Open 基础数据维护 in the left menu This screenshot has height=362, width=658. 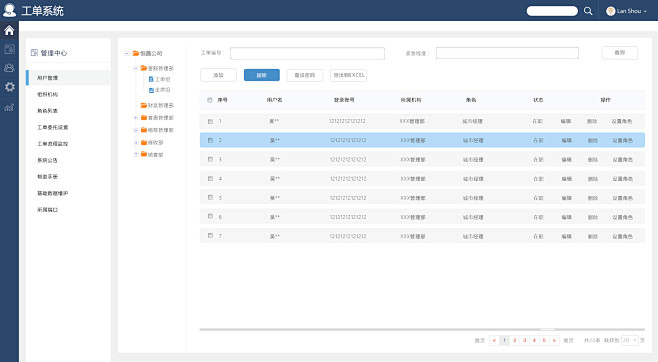52,193
